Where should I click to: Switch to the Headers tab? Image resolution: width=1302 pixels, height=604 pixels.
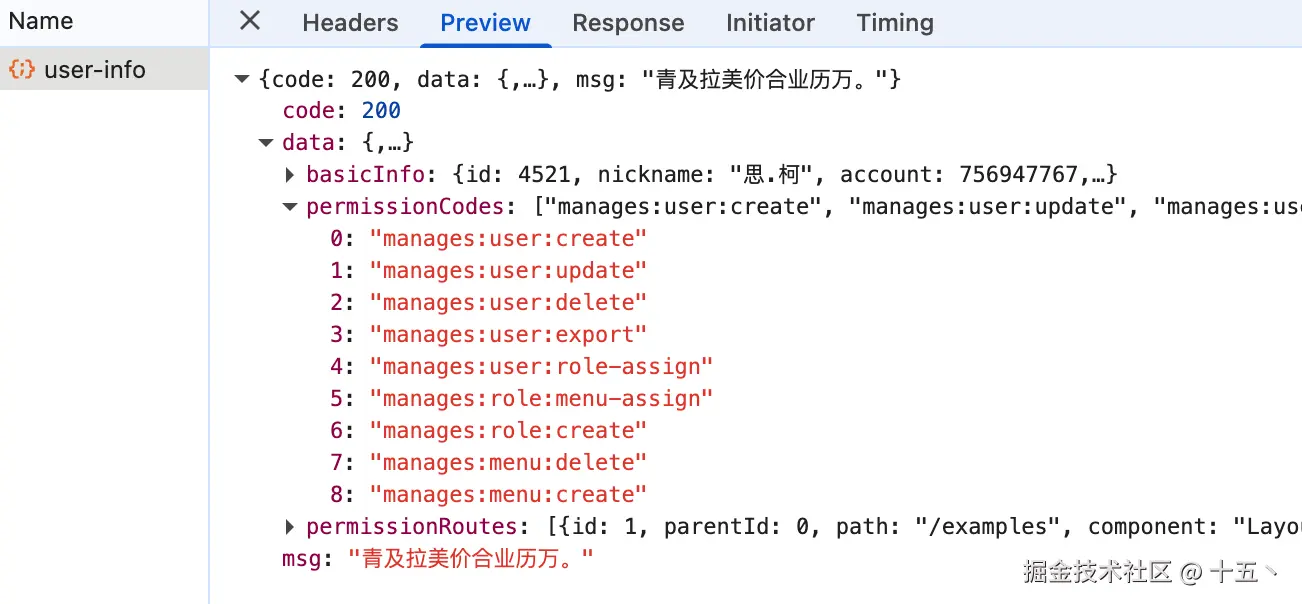(x=350, y=23)
